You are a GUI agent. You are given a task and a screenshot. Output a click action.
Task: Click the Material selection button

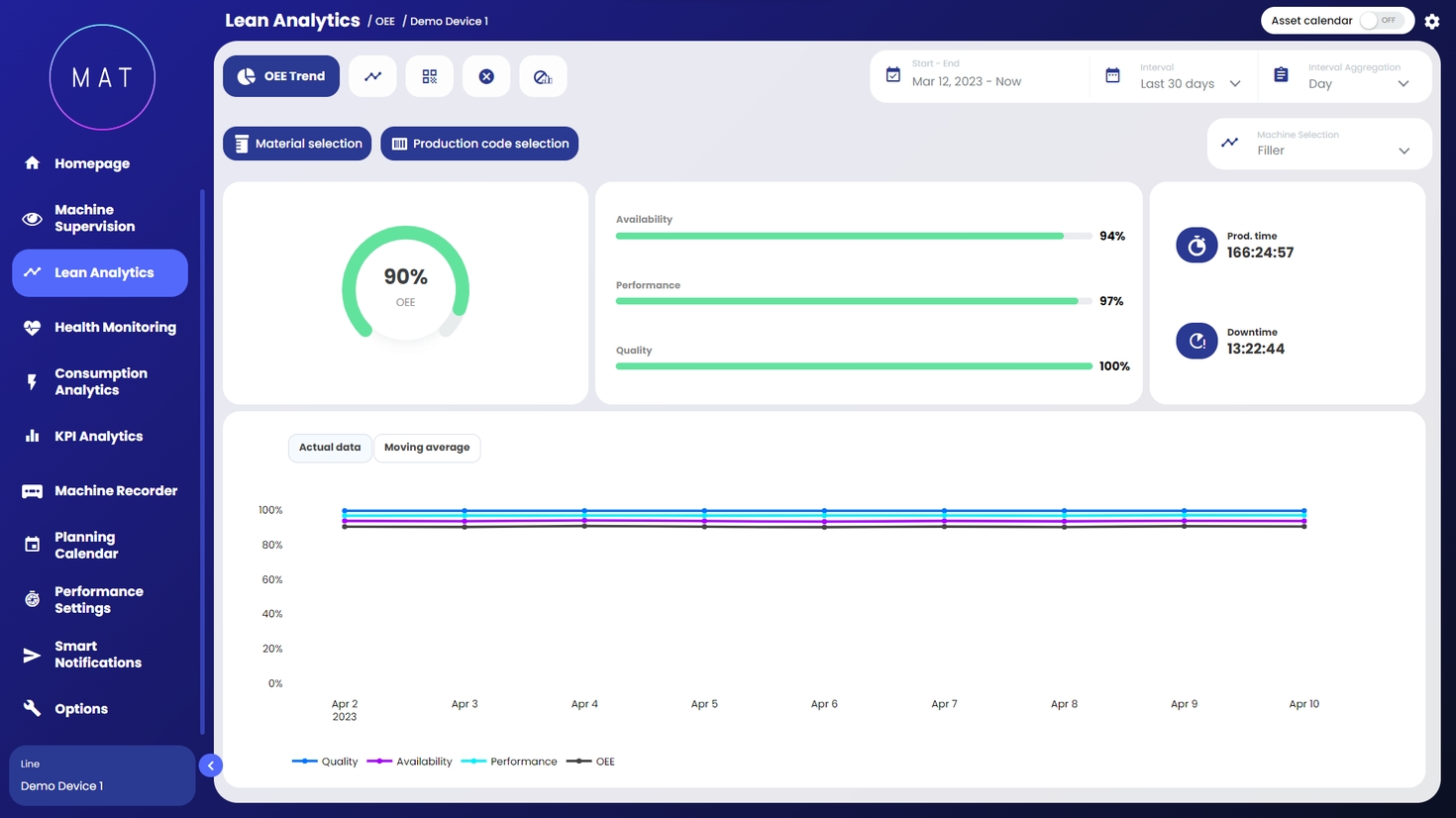[297, 144]
